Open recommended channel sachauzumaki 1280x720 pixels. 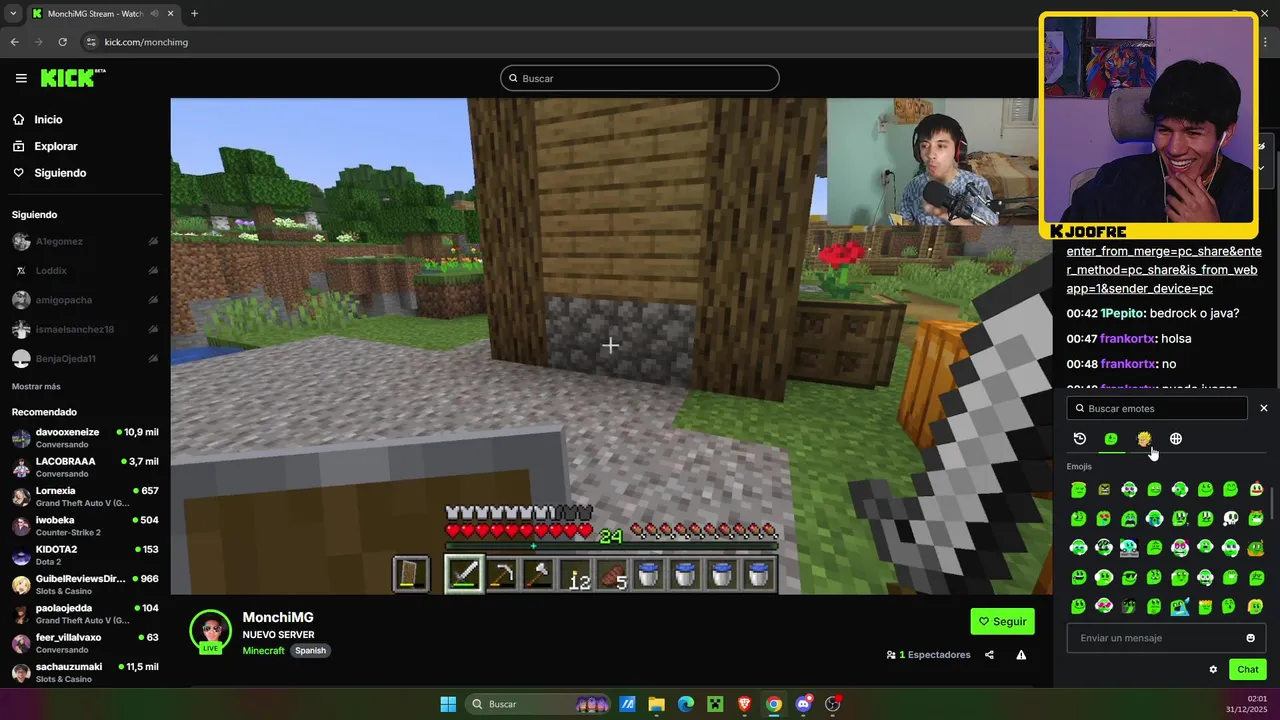(x=85, y=672)
